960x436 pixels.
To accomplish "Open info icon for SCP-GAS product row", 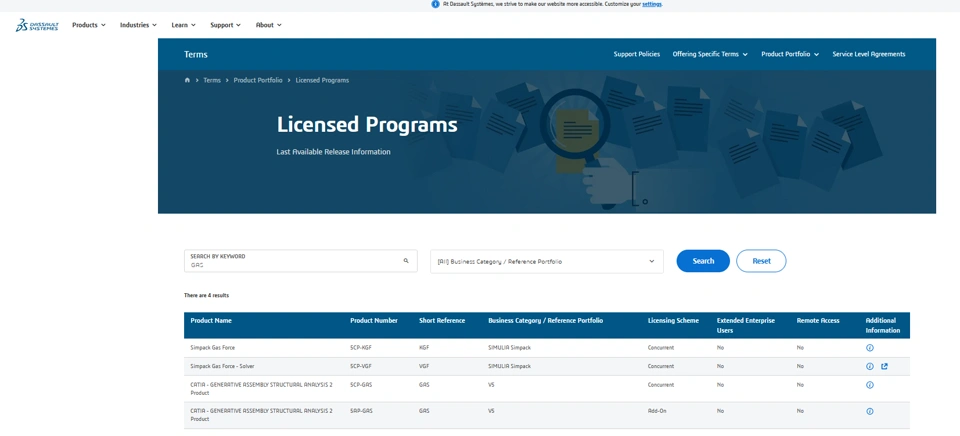I will coord(870,385).
